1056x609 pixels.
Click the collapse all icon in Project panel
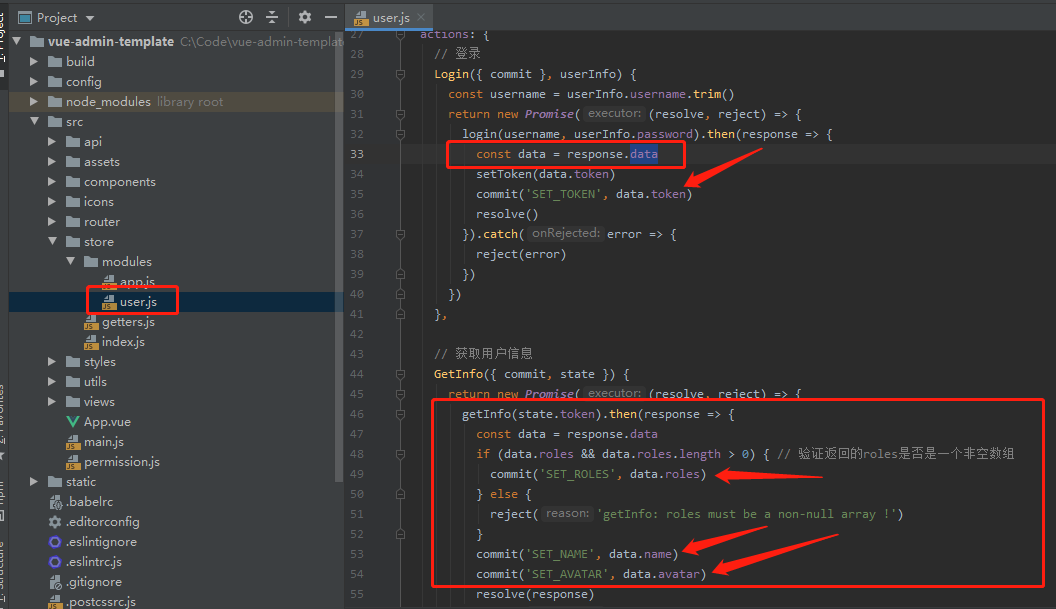click(272, 18)
